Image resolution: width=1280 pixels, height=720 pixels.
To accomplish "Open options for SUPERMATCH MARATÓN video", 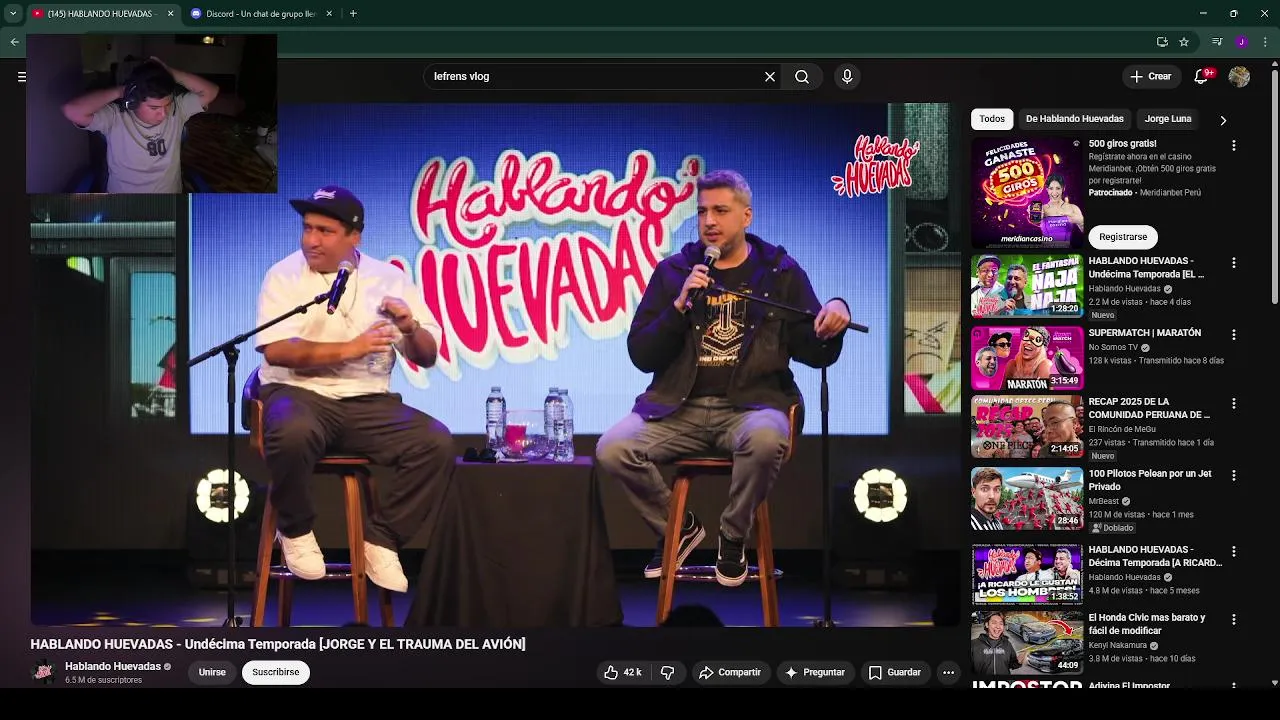I will pos(1233,335).
